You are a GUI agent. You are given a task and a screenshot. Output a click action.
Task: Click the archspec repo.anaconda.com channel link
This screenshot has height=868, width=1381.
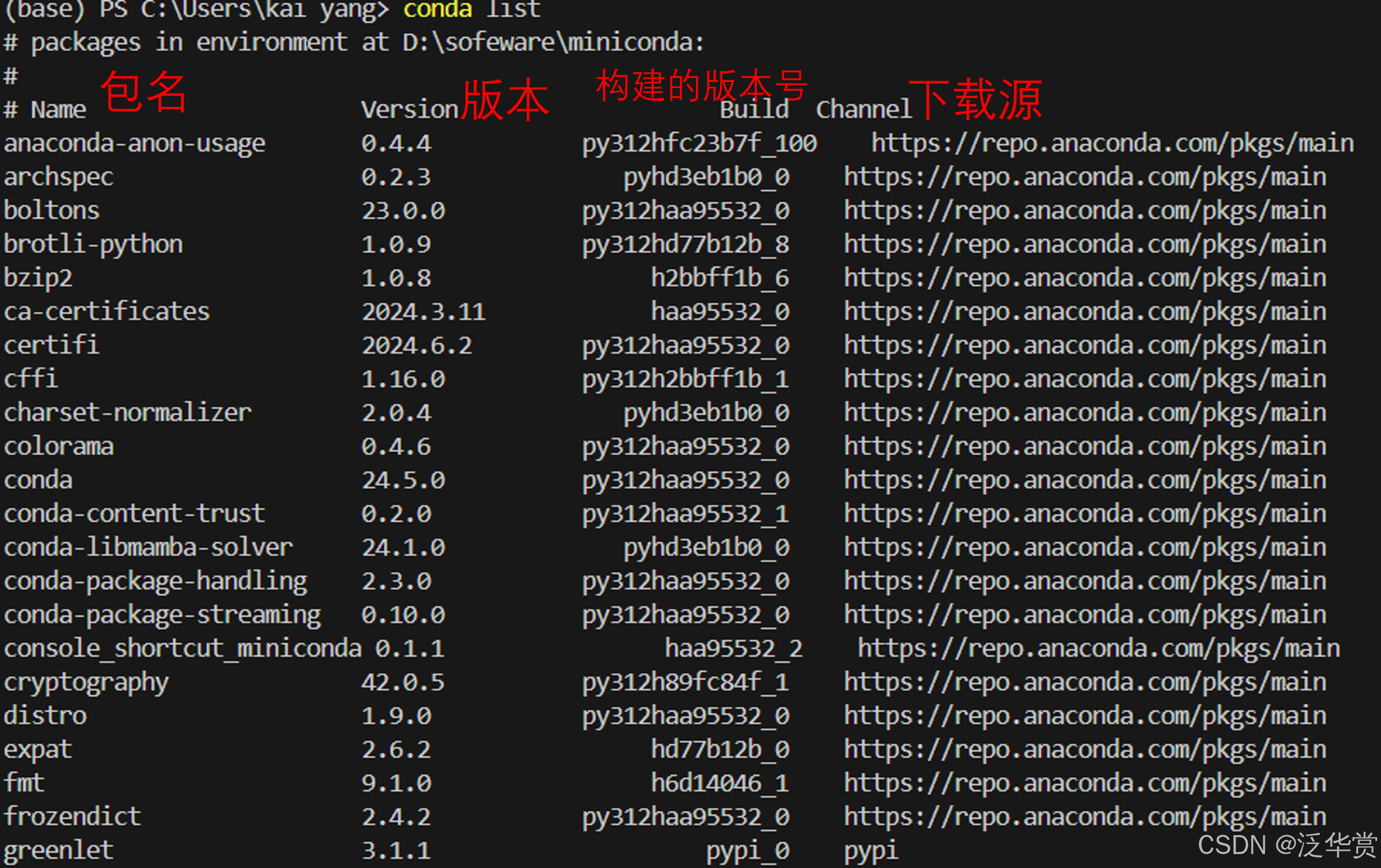pyautogui.click(x=1085, y=177)
